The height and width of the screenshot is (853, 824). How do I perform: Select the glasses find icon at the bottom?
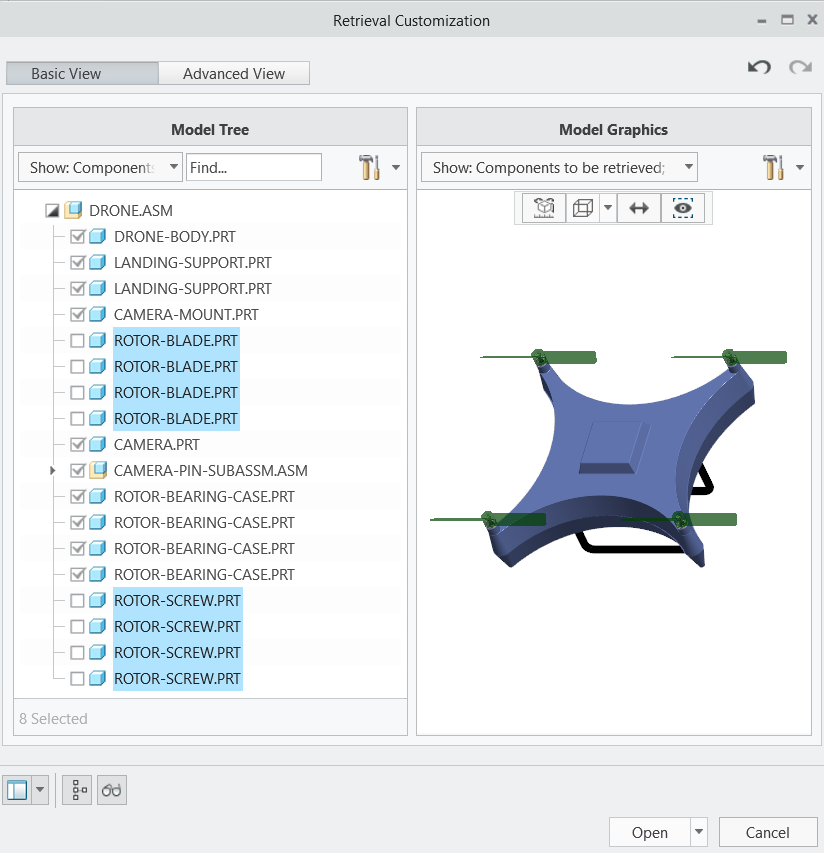point(111,789)
